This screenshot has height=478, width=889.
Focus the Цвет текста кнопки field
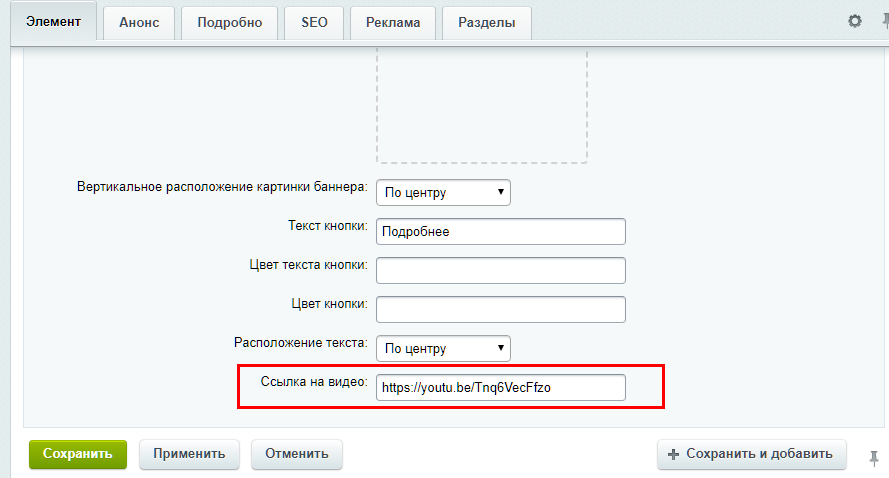pos(500,270)
